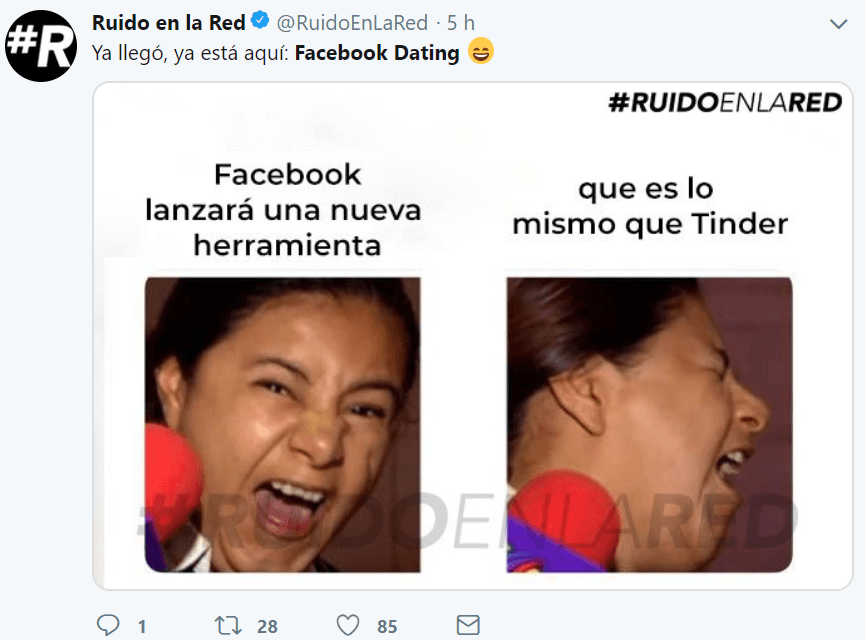Click the bold Facebook Dating text

pos(377,53)
